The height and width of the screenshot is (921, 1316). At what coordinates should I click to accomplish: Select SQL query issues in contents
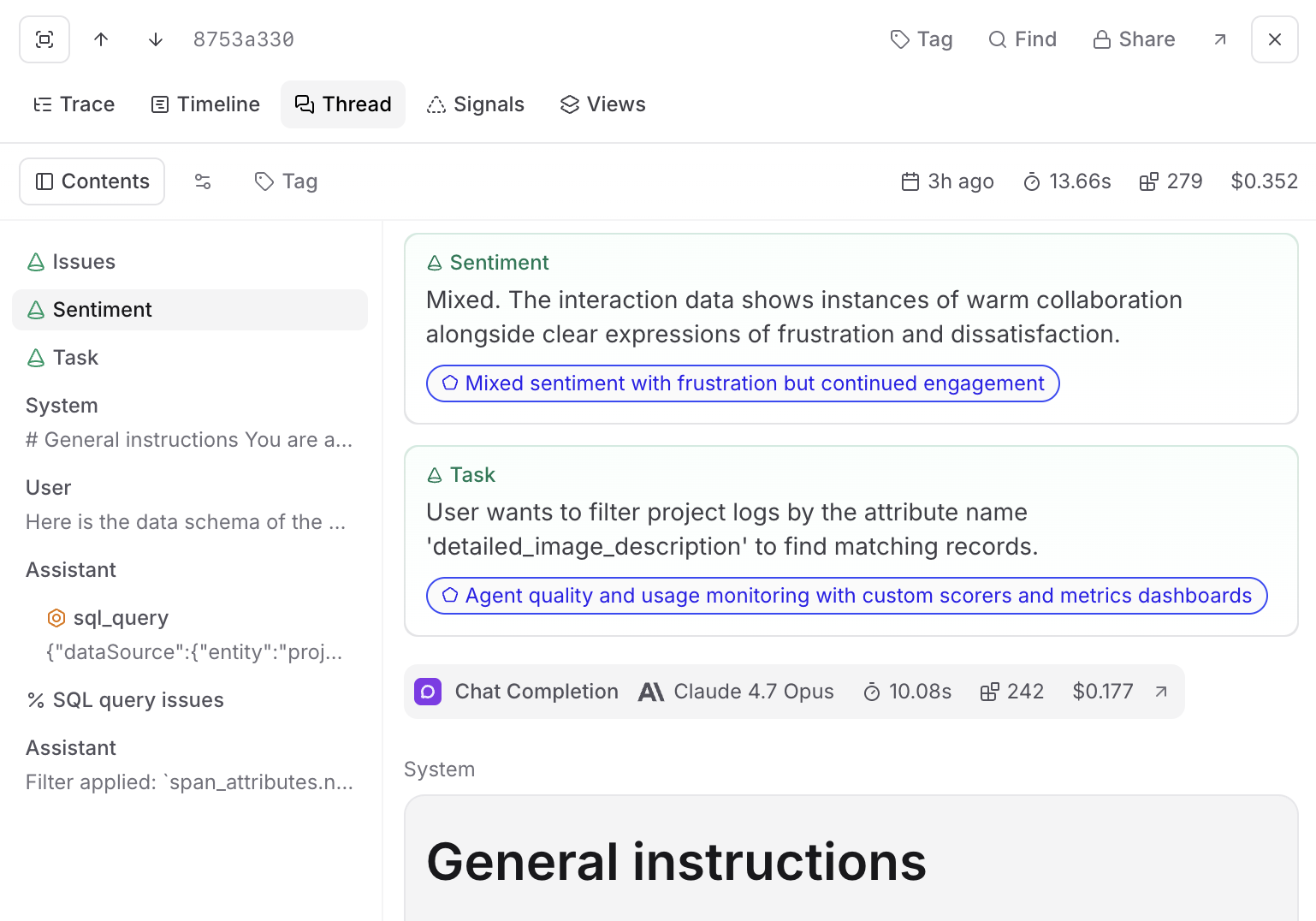coord(190,700)
